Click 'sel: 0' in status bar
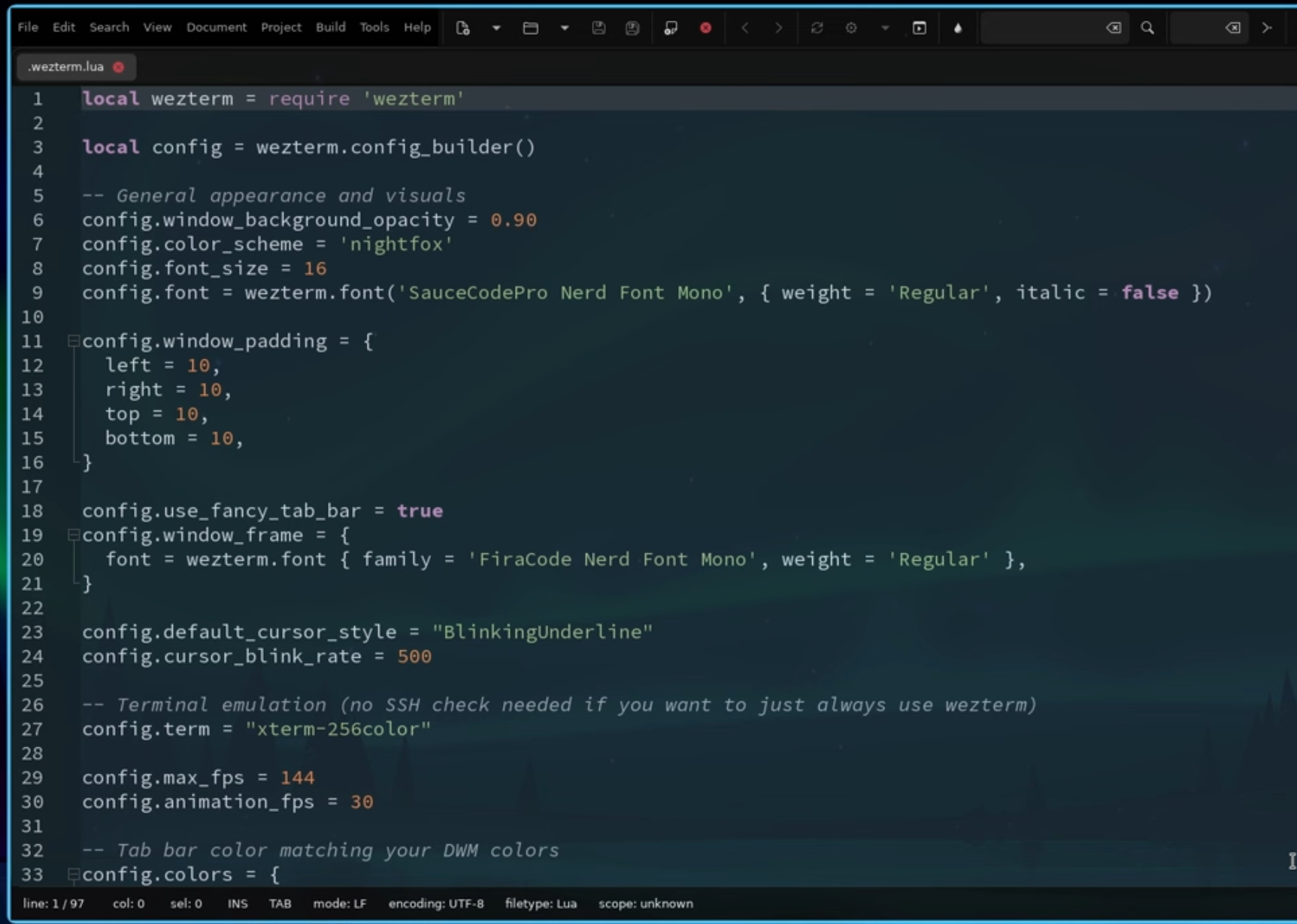 point(186,904)
